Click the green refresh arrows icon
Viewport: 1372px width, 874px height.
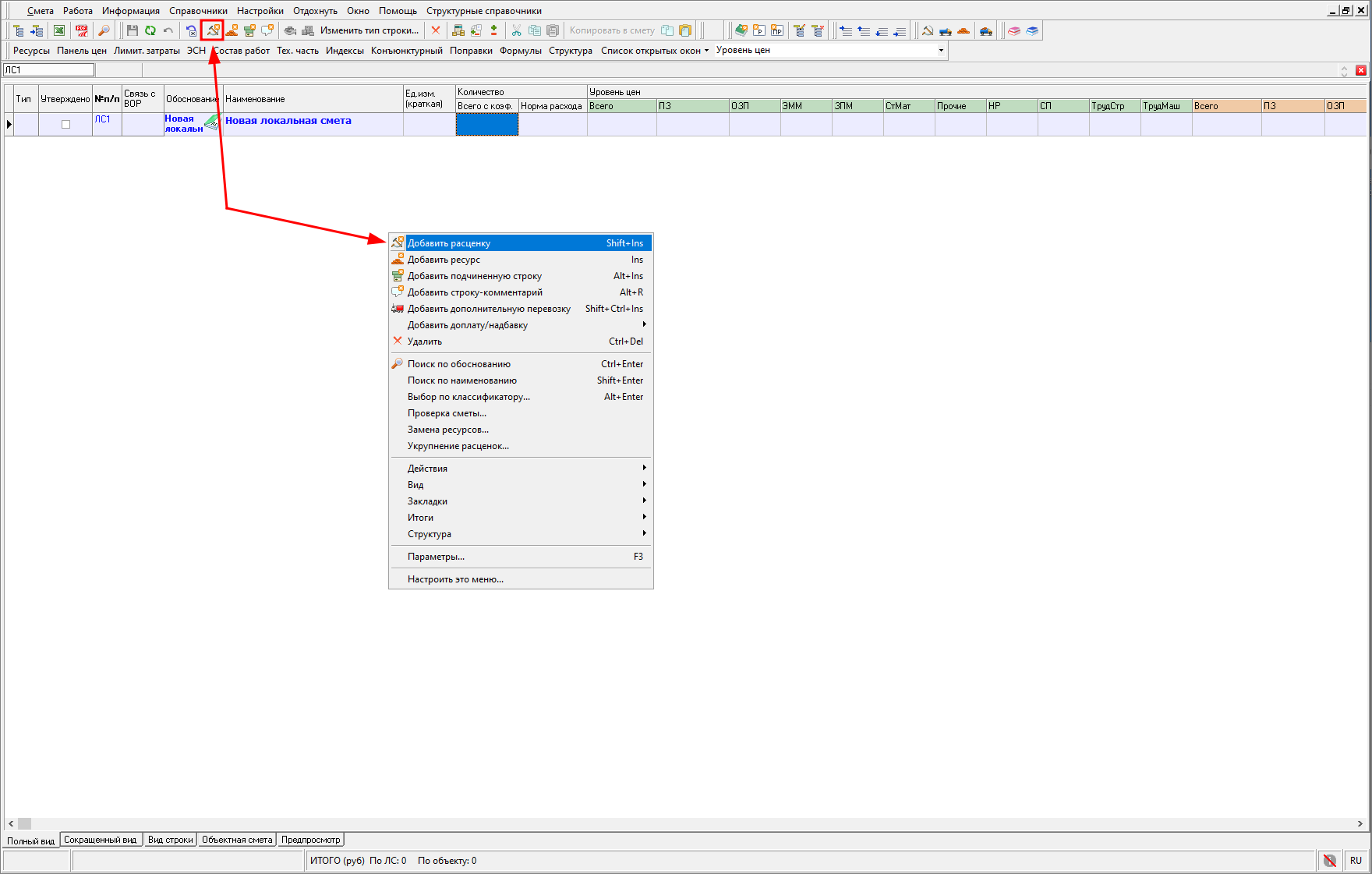click(150, 30)
